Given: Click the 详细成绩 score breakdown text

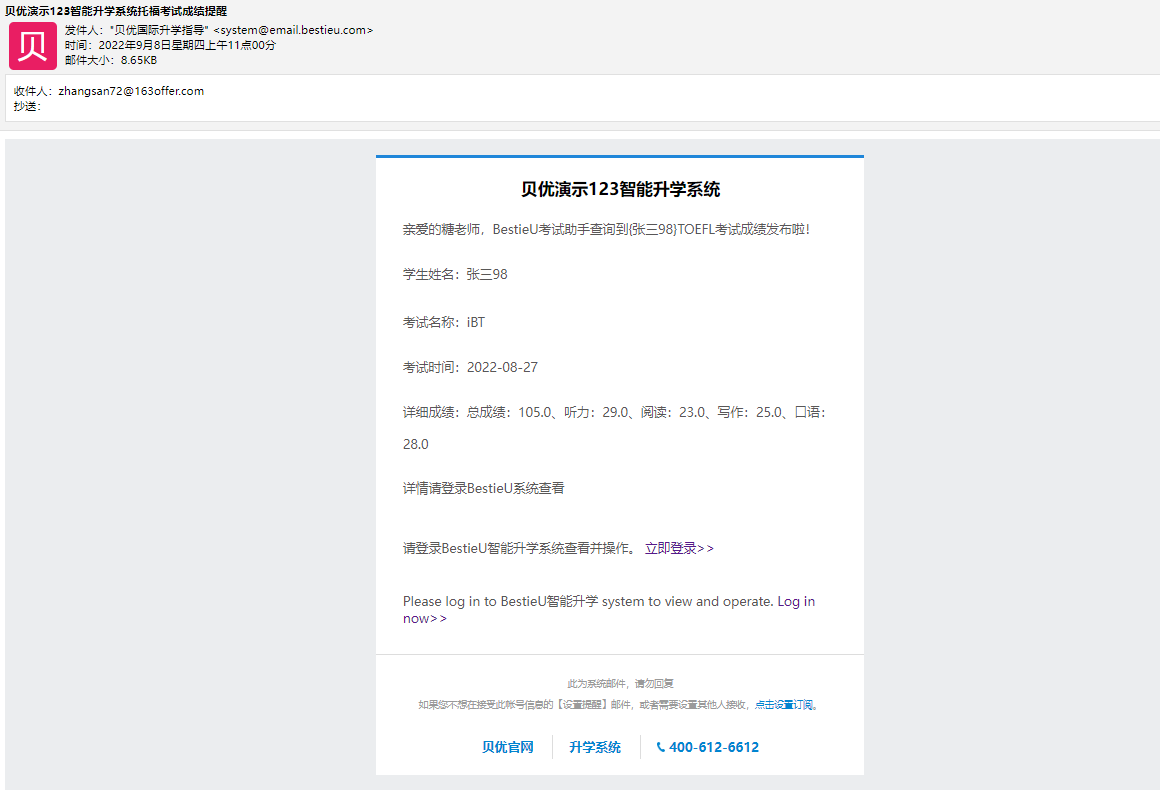Looking at the screenshot, I should pyautogui.click(x=614, y=428).
